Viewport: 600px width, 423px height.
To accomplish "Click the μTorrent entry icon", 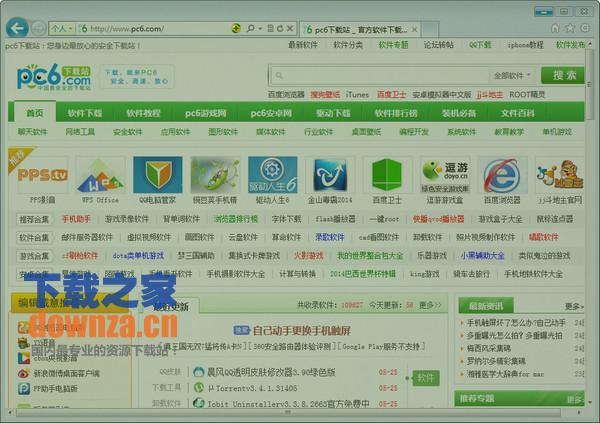I will pos(199,388).
